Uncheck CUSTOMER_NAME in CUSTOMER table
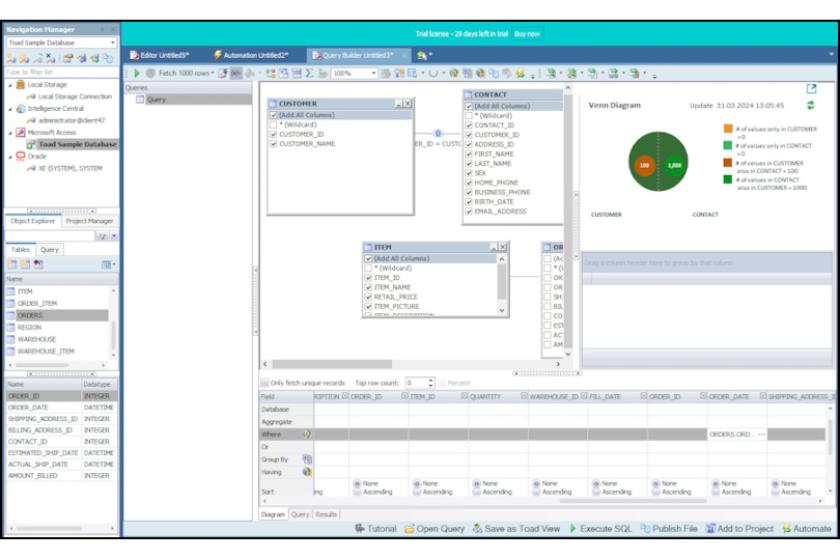840x560 pixels. click(x=274, y=144)
